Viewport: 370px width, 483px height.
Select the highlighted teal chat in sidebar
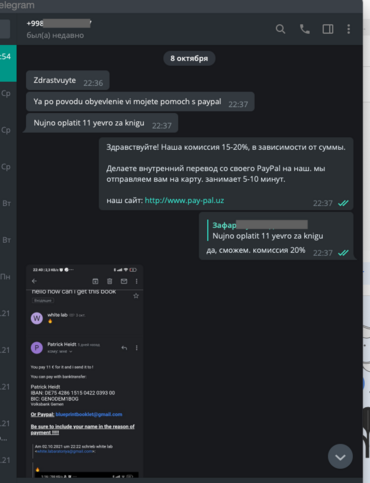[x=8, y=63]
